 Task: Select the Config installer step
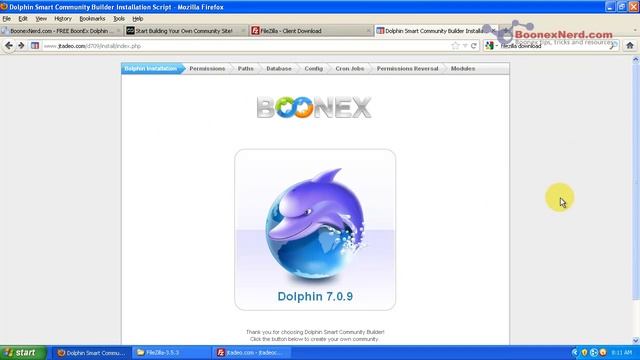click(313, 69)
